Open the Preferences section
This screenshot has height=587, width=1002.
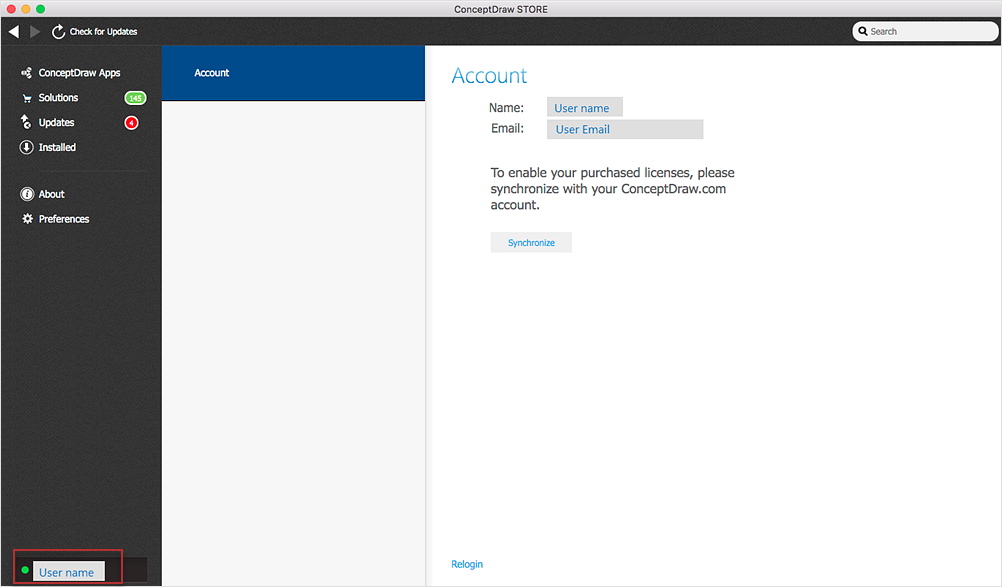64,219
